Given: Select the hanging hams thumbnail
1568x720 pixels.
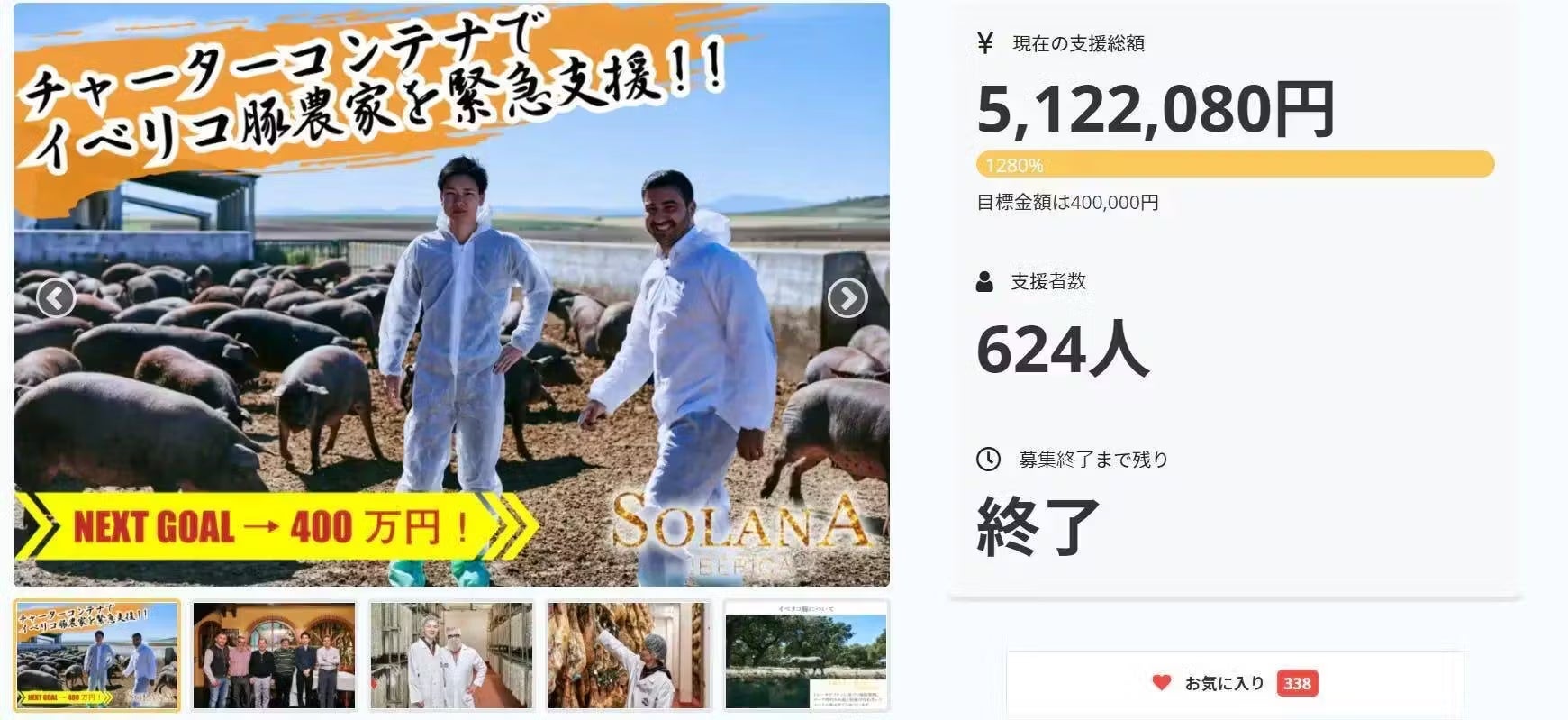Looking at the screenshot, I should point(629,655).
